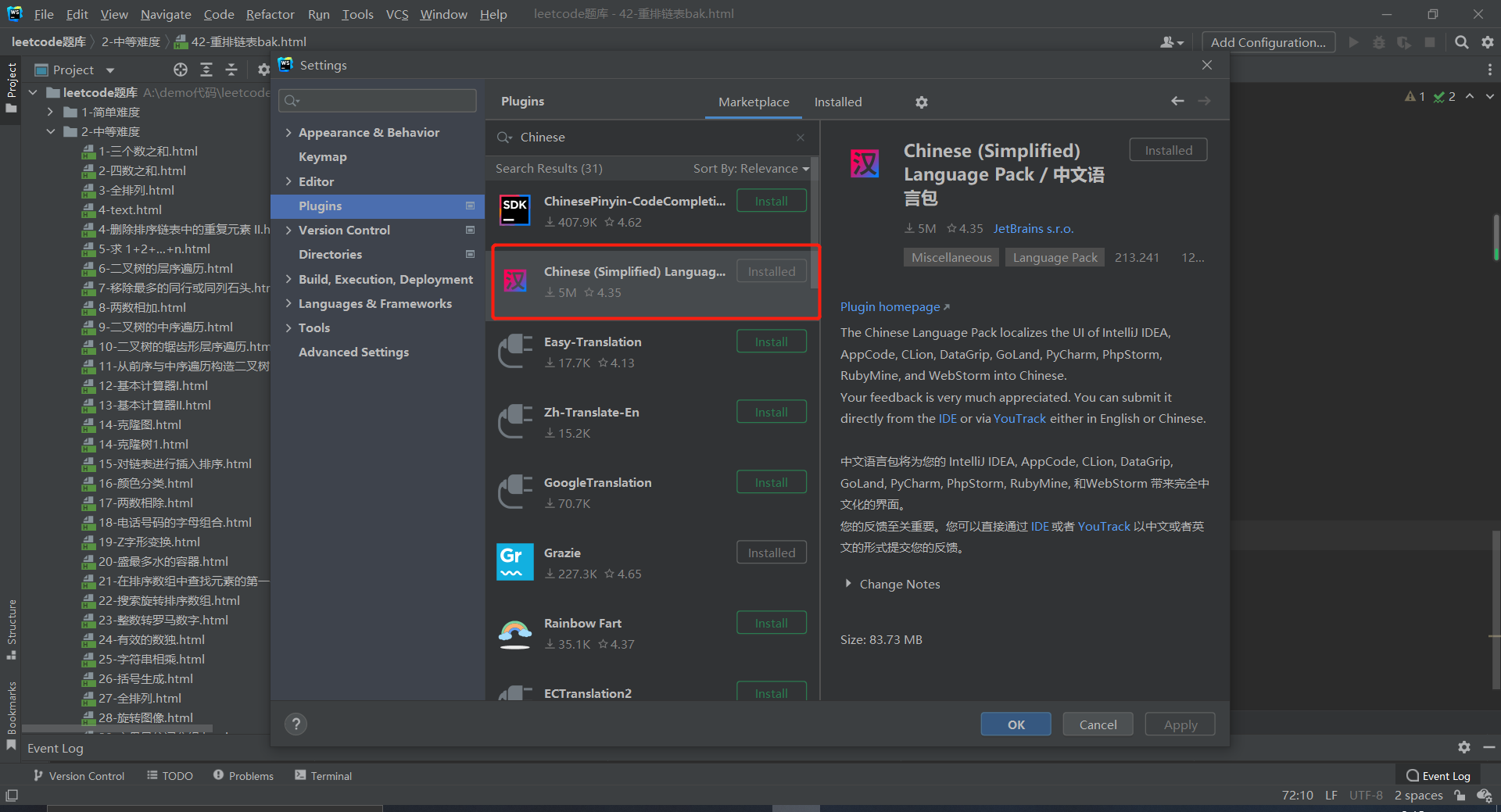This screenshot has height=812, width=1501.
Task: Switch to Marketplace tab
Action: (x=754, y=102)
